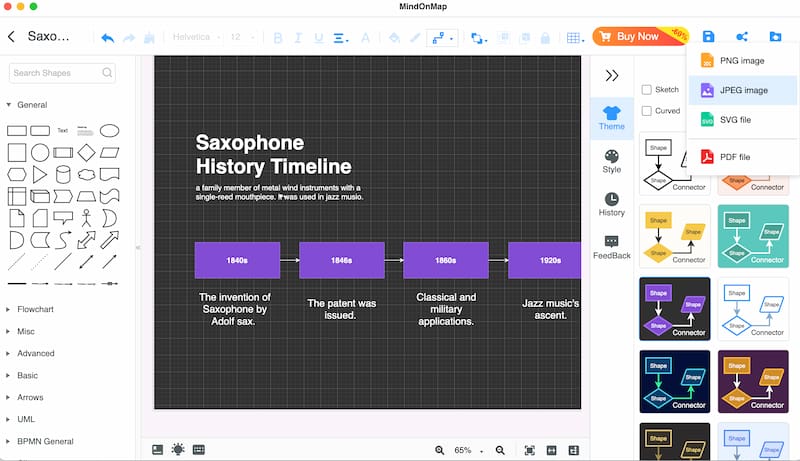Choose the font color tool
Screen dimensions: 800x461
pos(365,38)
